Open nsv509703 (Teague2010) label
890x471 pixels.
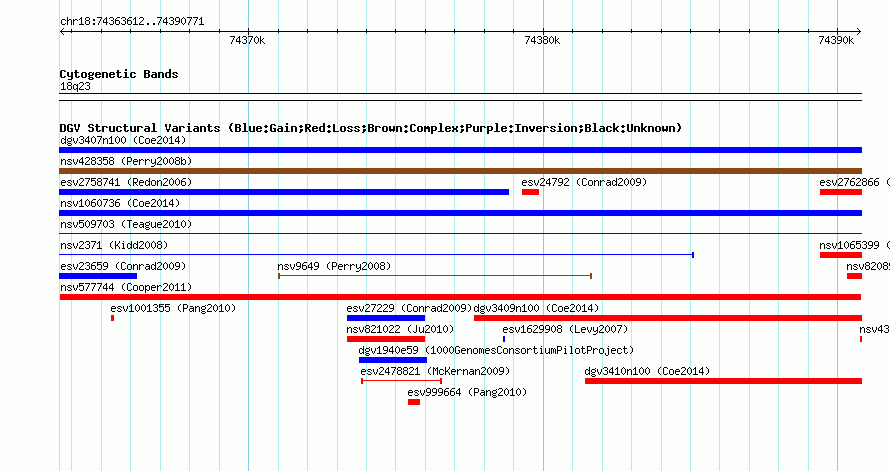tap(126, 224)
